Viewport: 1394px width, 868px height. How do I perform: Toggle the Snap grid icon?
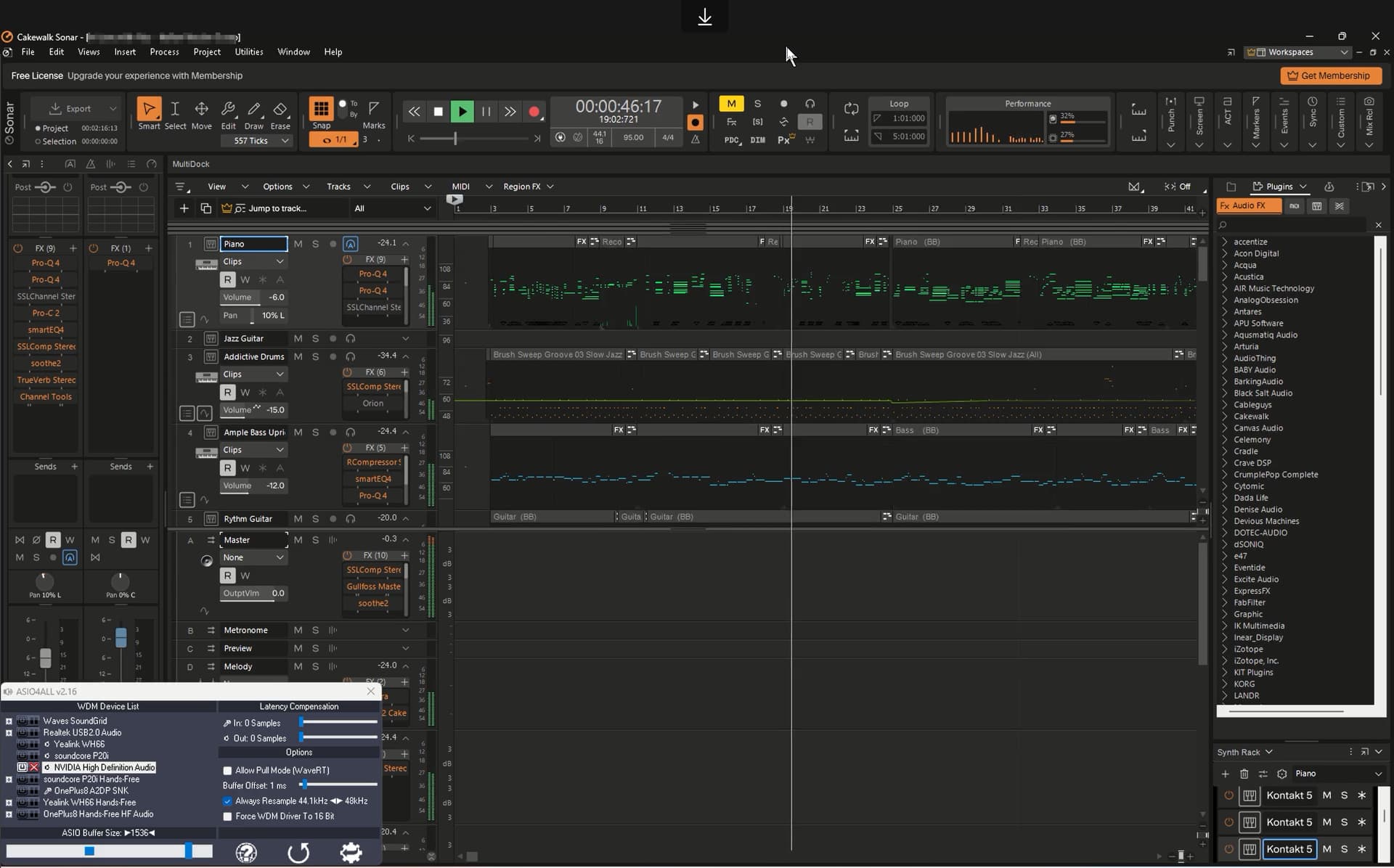(320, 109)
